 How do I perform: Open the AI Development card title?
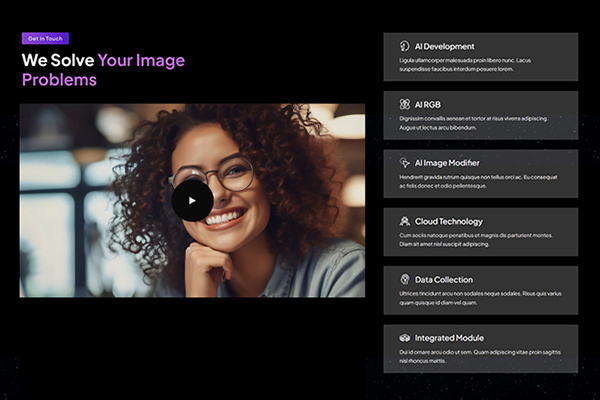coord(444,46)
